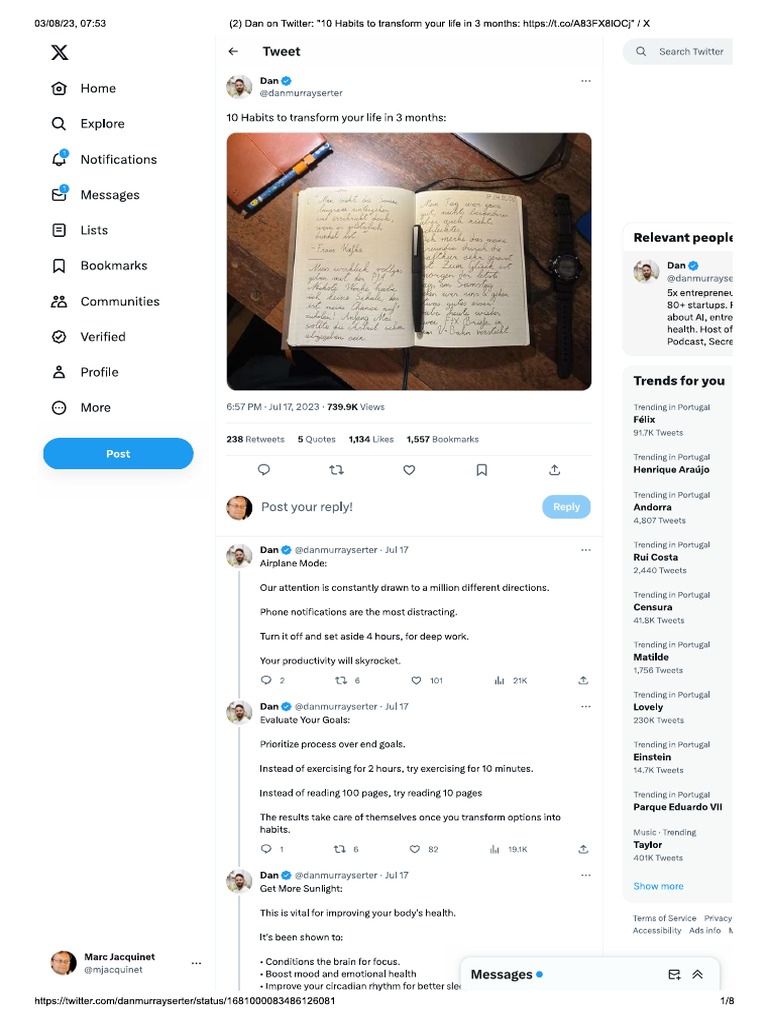Reply to the main tweet via comment icon
The height and width of the screenshot is (1024, 768).
pos(264,470)
